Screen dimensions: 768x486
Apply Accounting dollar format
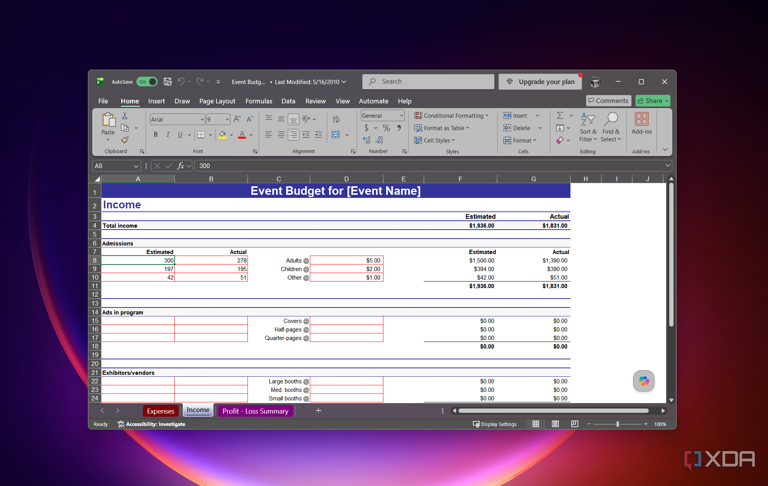pyautogui.click(x=366, y=128)
